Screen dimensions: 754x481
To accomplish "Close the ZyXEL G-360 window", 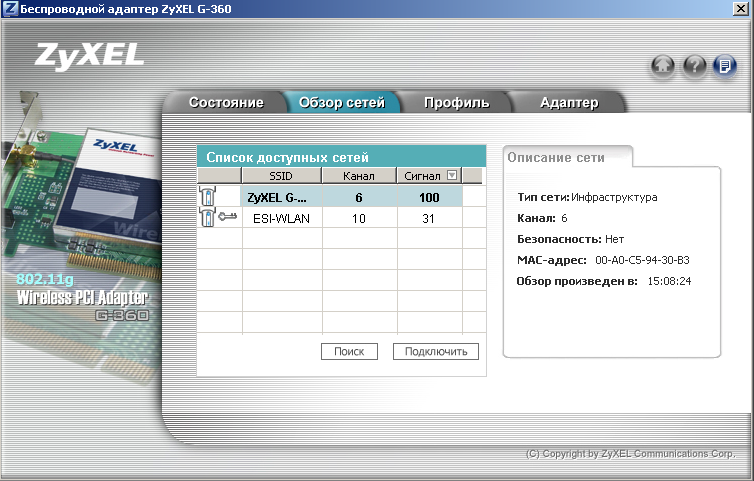I will [741, 9].
